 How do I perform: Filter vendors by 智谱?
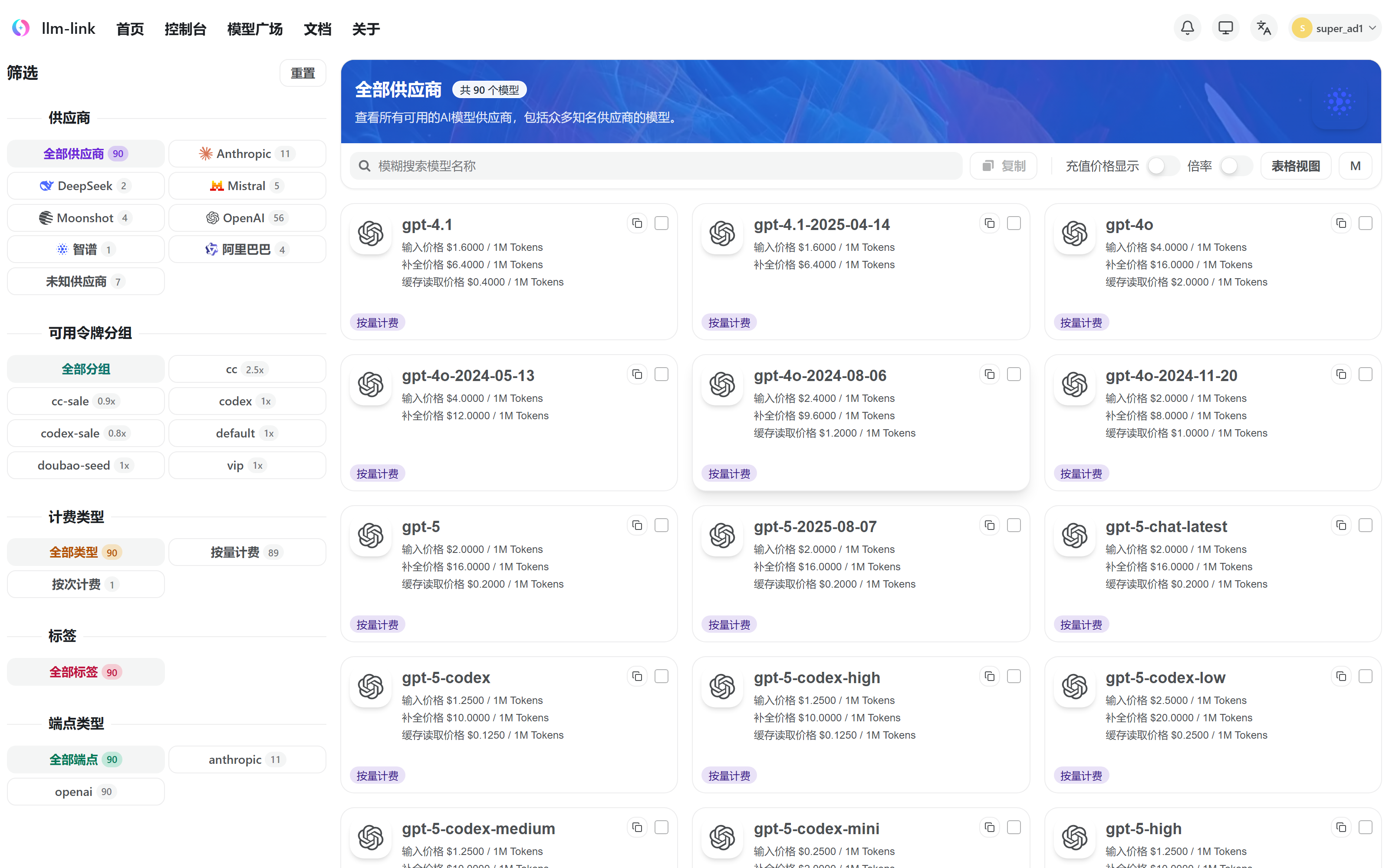(x=86, y=250)
